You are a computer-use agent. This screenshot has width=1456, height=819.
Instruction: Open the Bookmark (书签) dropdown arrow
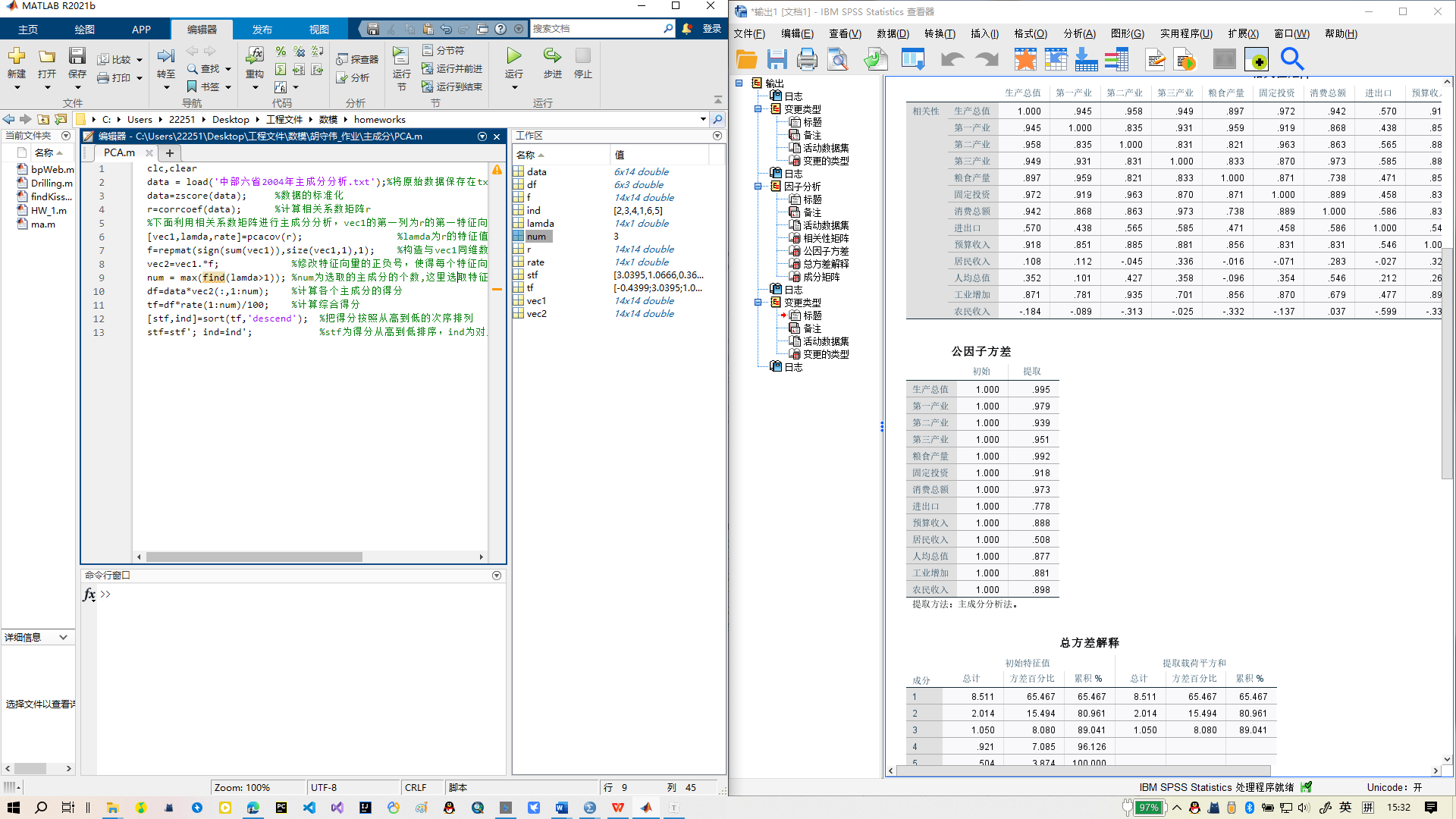click(227, 87)
